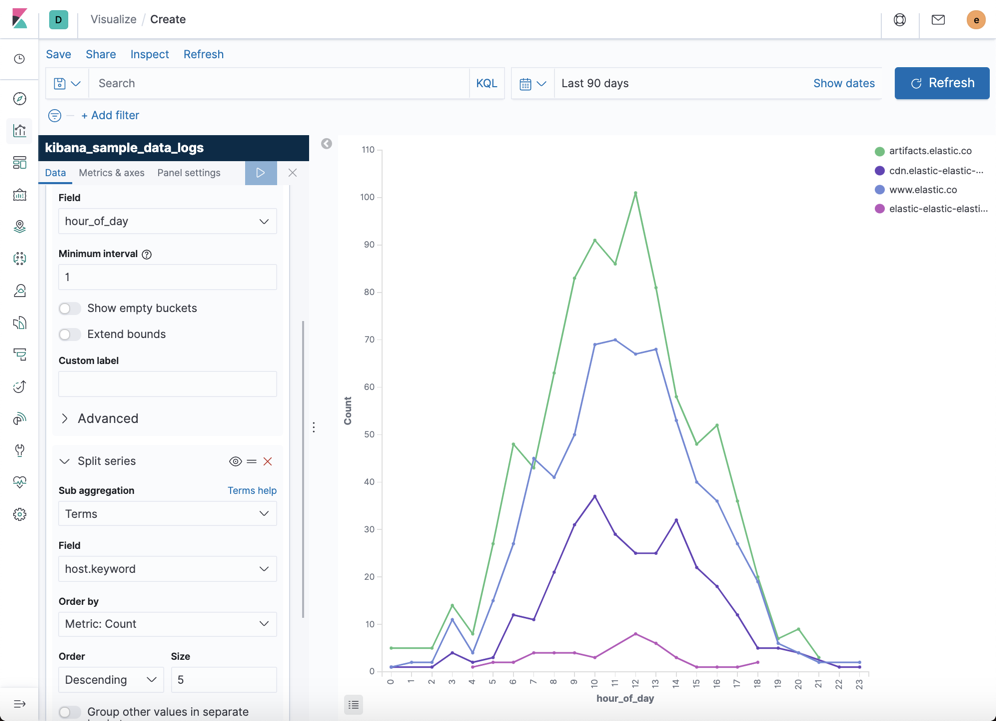Viewport: 996px width, 721px height.
Task: Open the help lifebuoy icon
Action: (900, 20)
